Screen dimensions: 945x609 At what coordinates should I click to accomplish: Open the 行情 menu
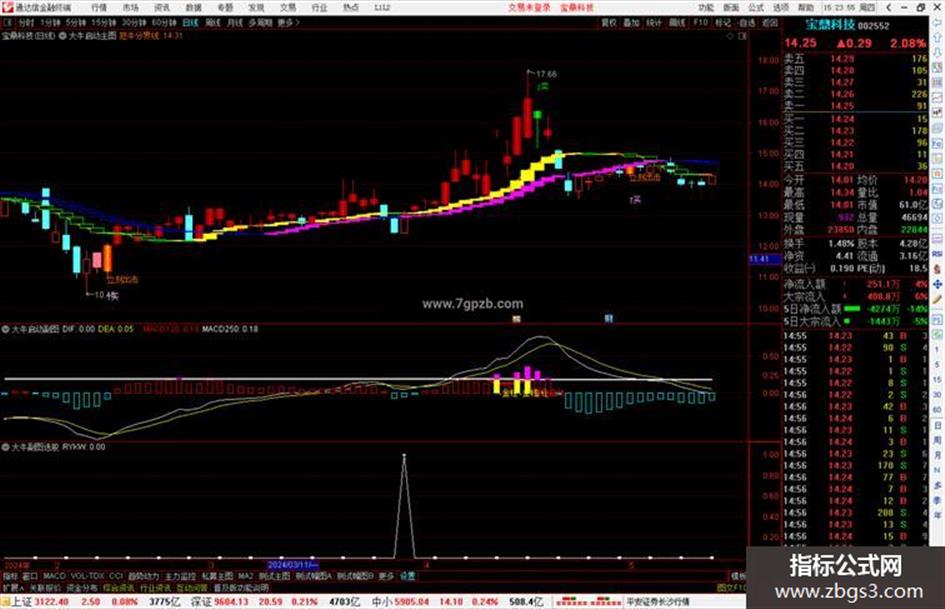click(x=99, y=7)
